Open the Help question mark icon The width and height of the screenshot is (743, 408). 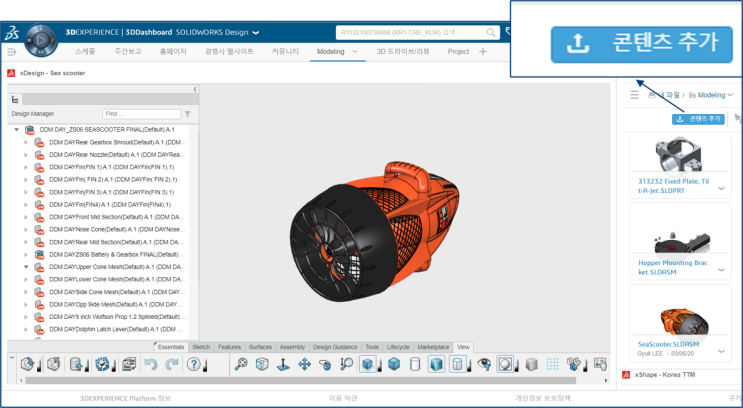[193, 364]
